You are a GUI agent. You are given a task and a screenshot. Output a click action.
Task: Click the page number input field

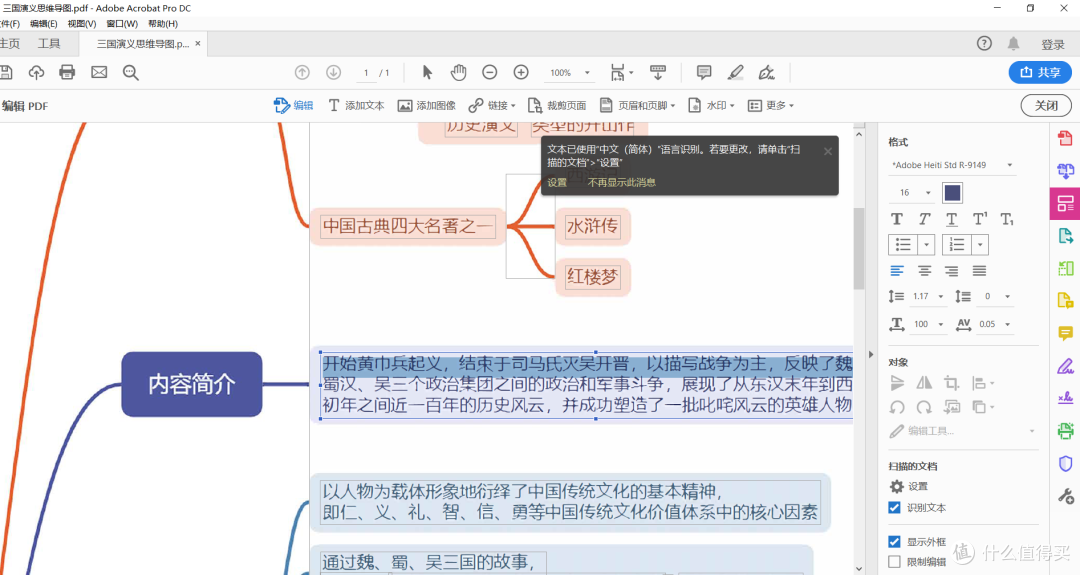[366, 72]
